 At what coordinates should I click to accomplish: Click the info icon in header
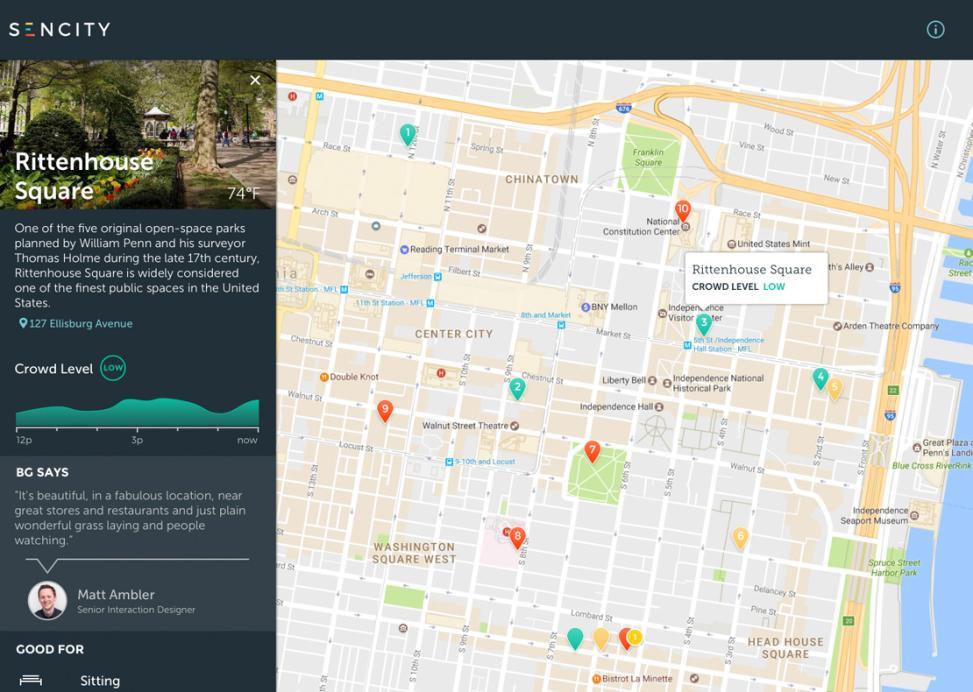[x=935, y=29]
